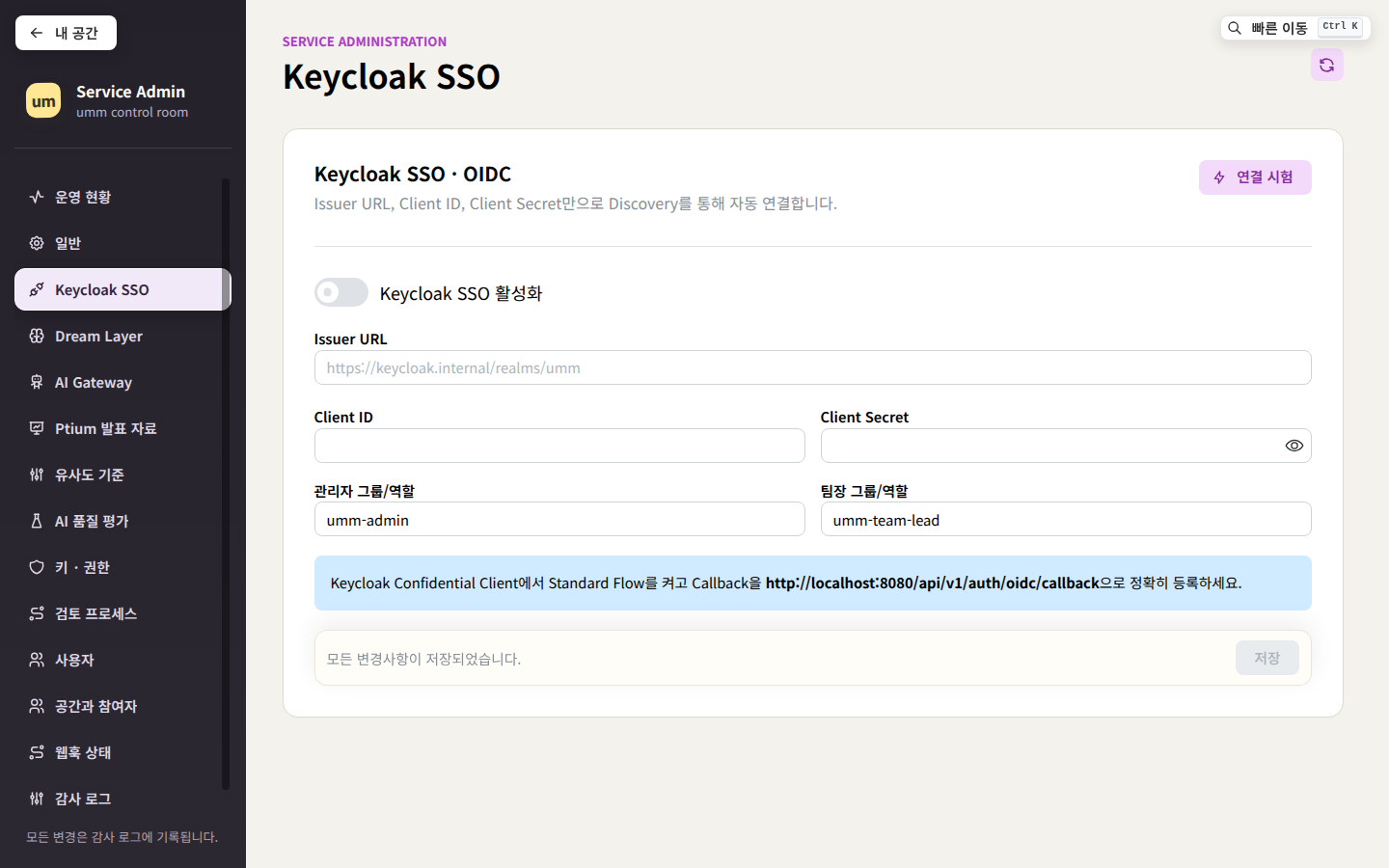This screenshot has height=868, width=1389.
Task: Click the Ctrl K shortcut badge
Action: (1341, 27)
